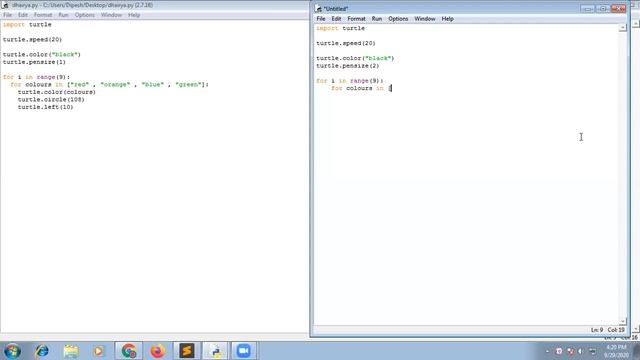The width and height of the screenshot is (640, 360).
Task: Click 'turtle.color(colours)' line in dhairya.py
Action: [57, 92]
